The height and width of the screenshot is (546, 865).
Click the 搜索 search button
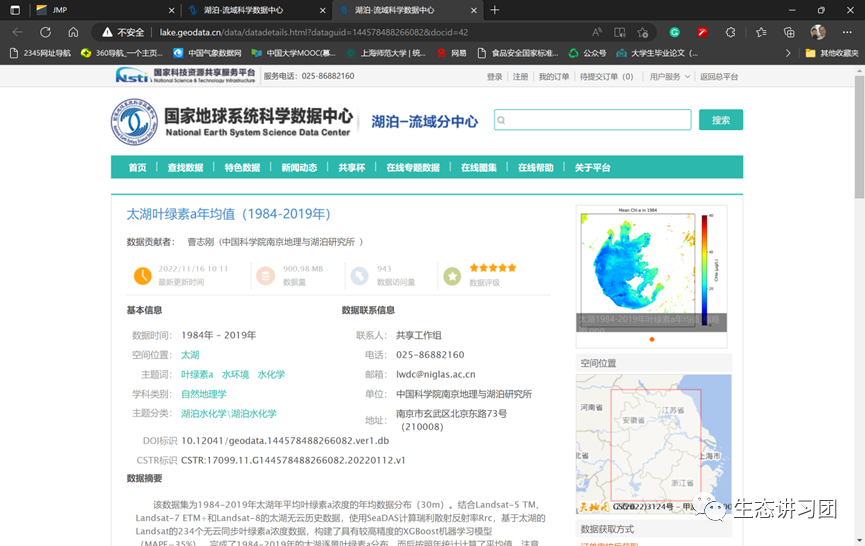click(721, 120)
